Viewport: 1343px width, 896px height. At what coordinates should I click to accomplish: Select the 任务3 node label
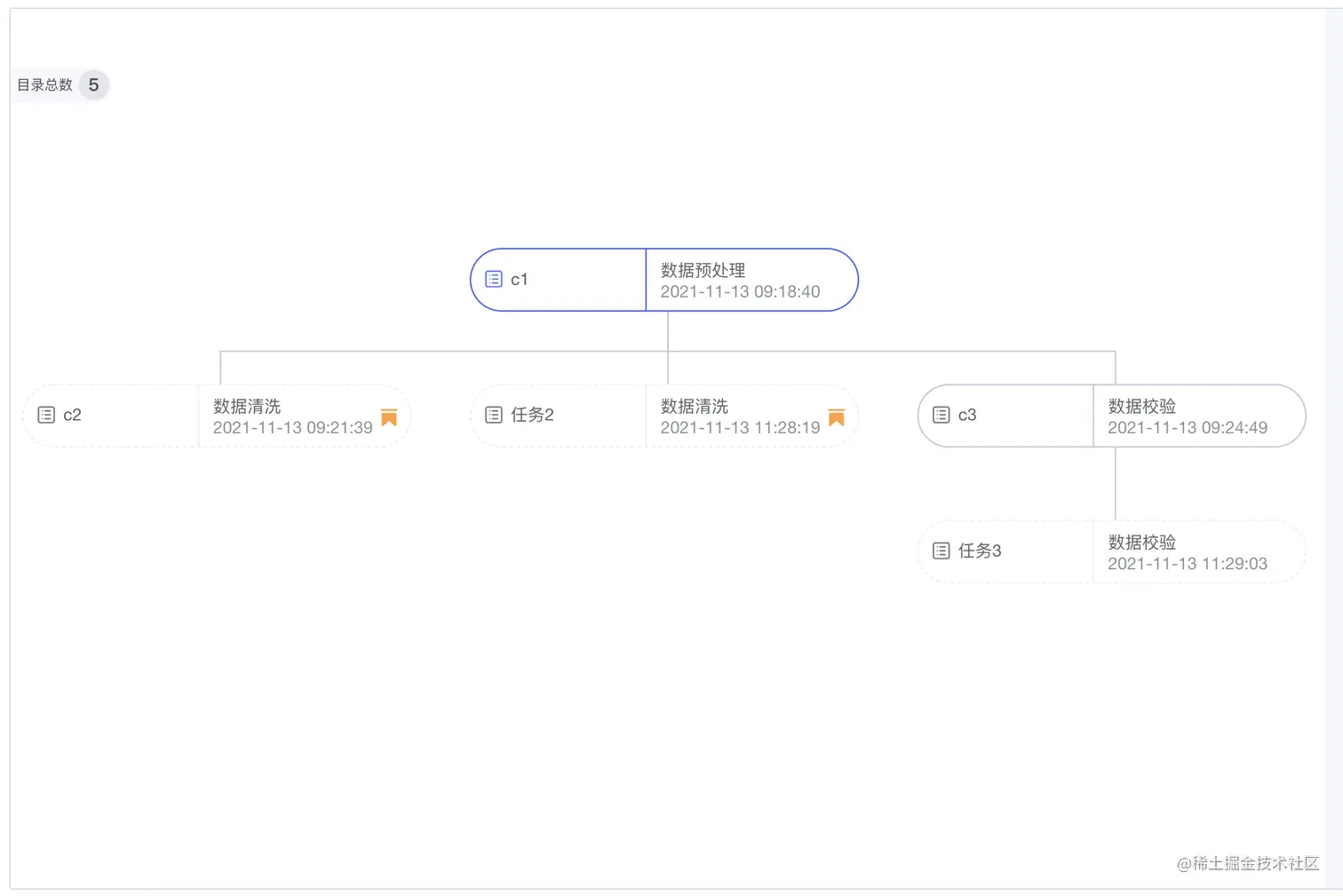point(980,551)
